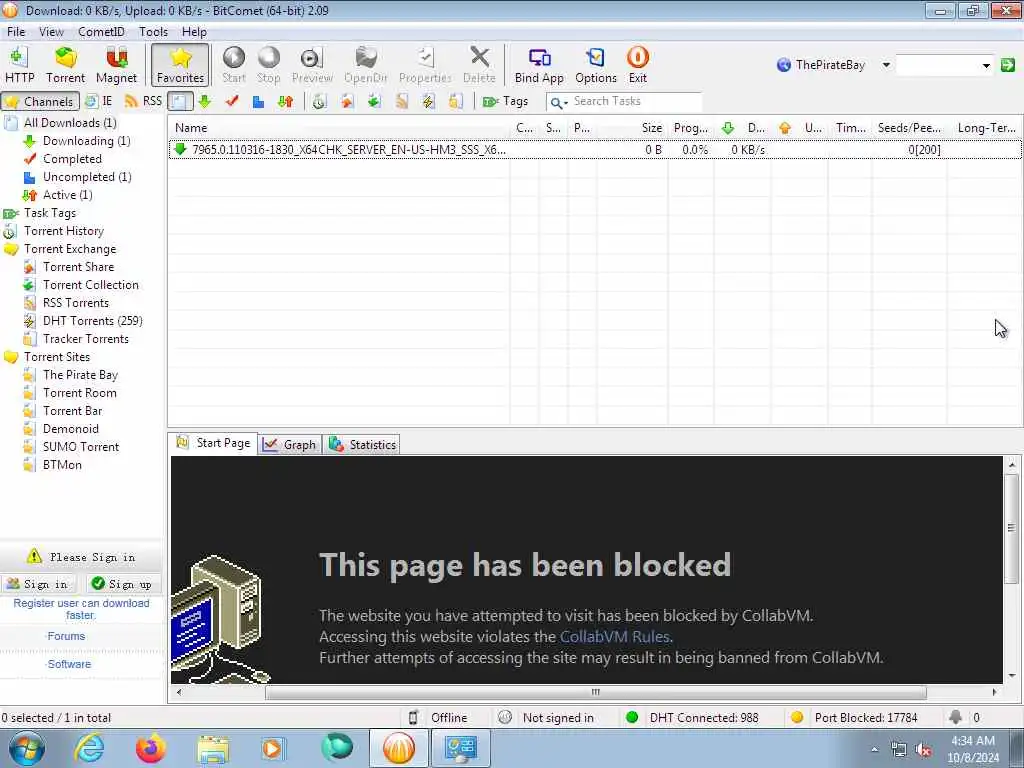Switch to the Graph tab
This screenshot has height=768, width=1024.
(290, 445)
